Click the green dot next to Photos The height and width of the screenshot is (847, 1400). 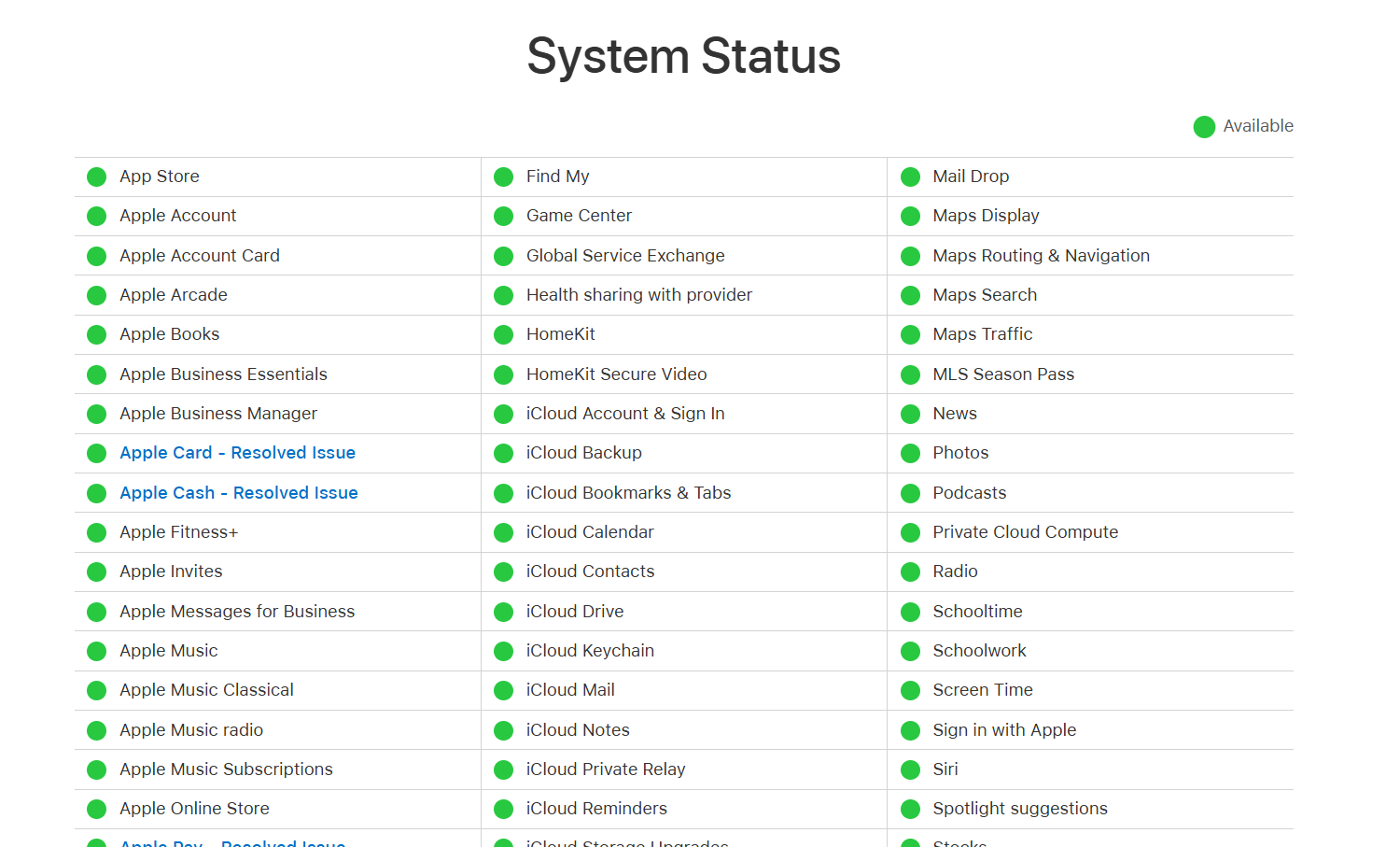click(910, 454)
